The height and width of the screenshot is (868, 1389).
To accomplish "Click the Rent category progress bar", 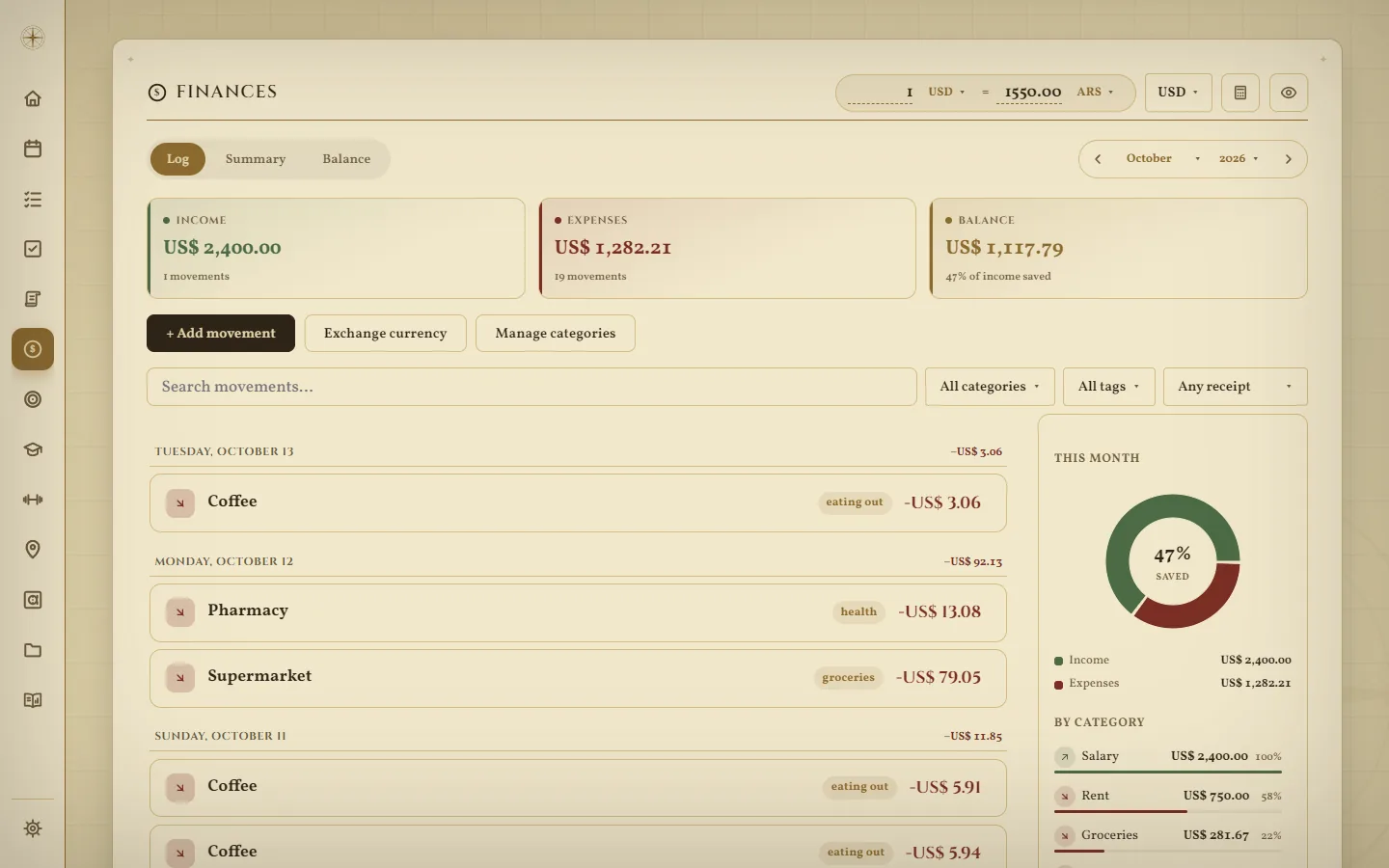I will (1168, 811).
